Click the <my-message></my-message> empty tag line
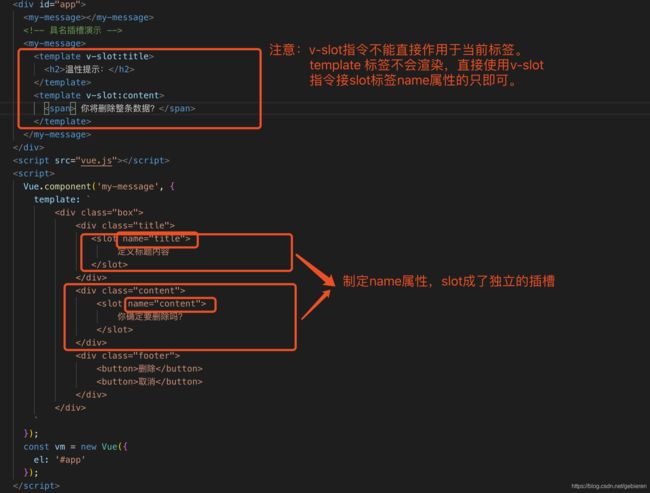Viewport: 650px width, 493px height. (89, 17)
